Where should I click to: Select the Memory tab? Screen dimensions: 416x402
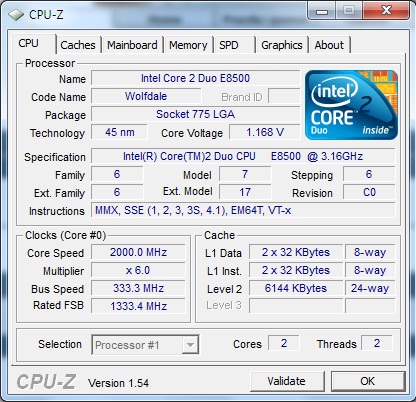[188, 45]
